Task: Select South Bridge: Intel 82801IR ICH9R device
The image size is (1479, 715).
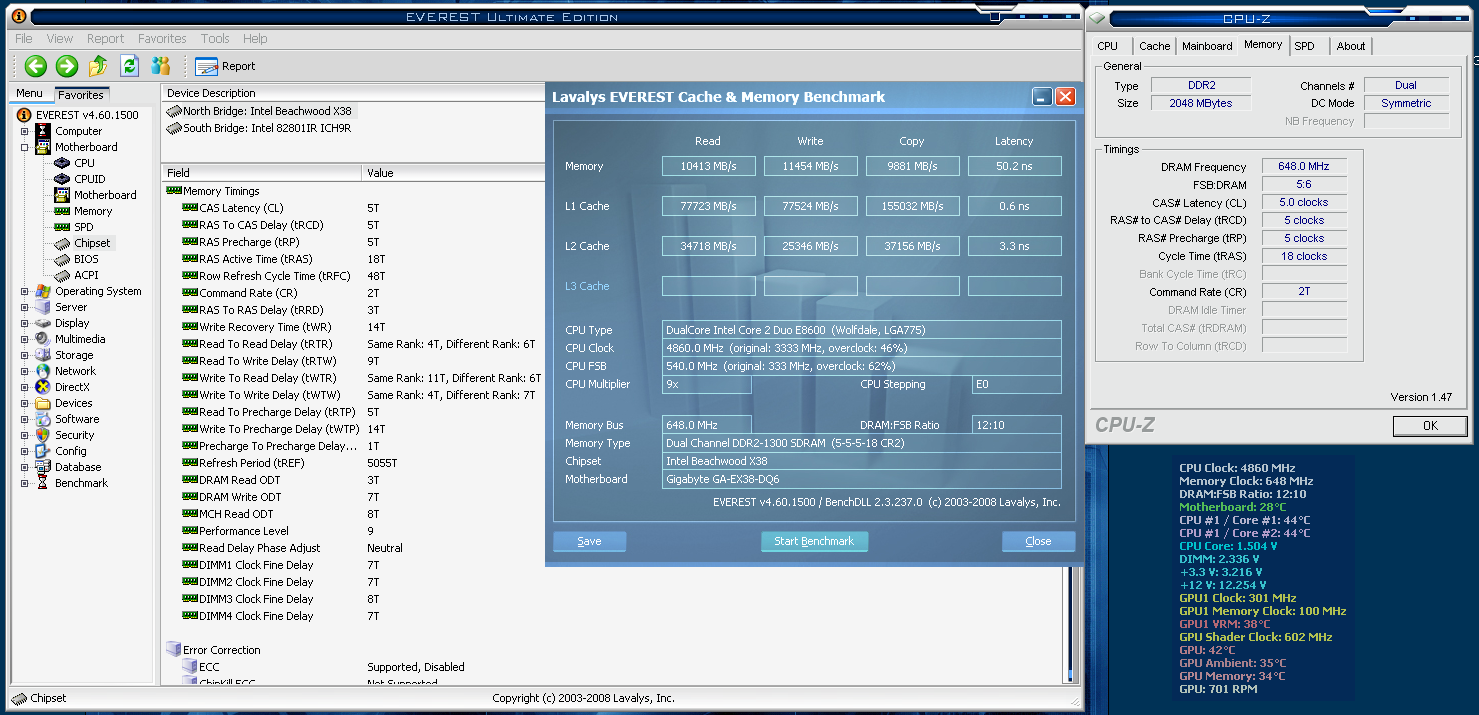Action: (x=258, y=128)
